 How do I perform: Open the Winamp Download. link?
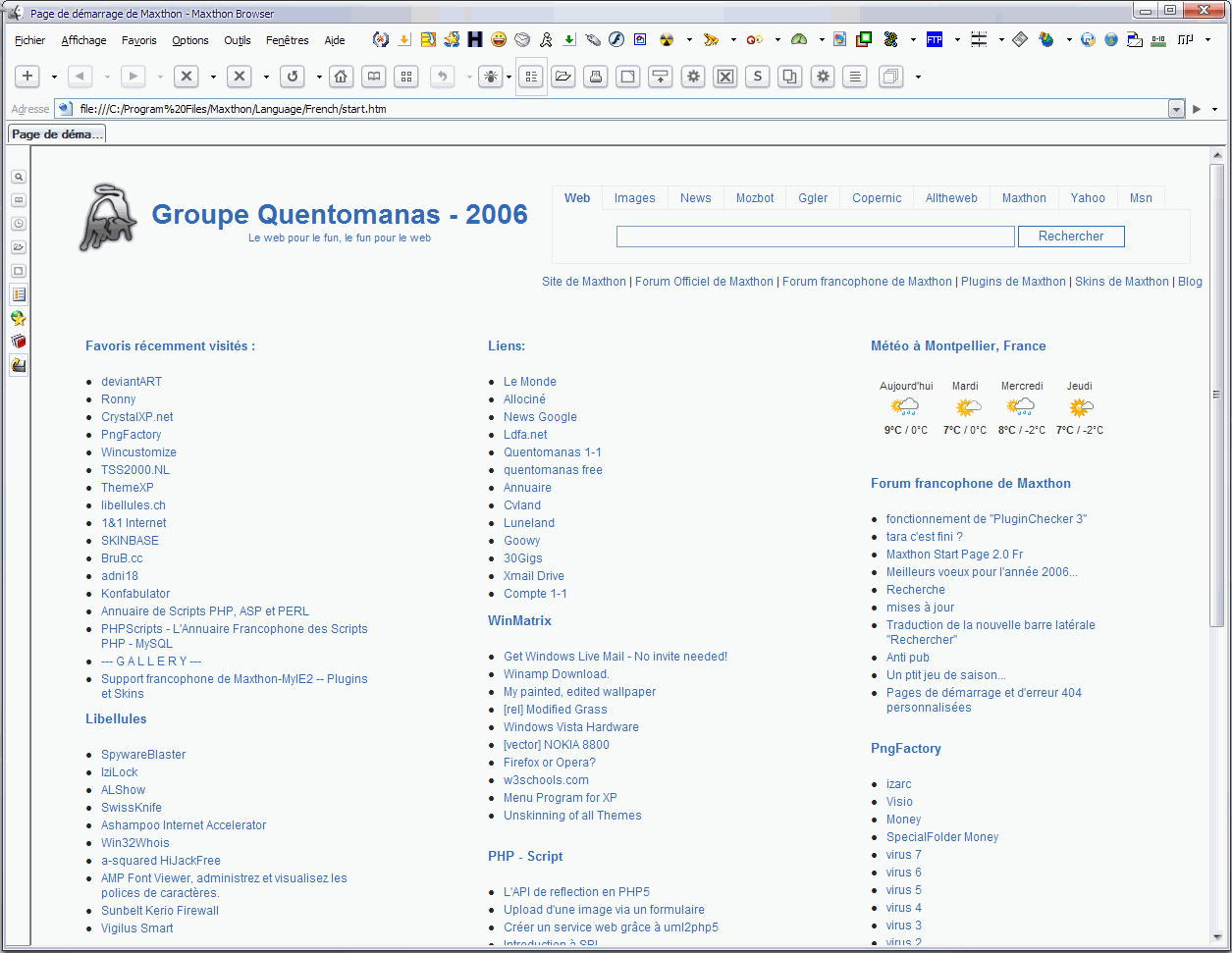(x=557, y=674)
